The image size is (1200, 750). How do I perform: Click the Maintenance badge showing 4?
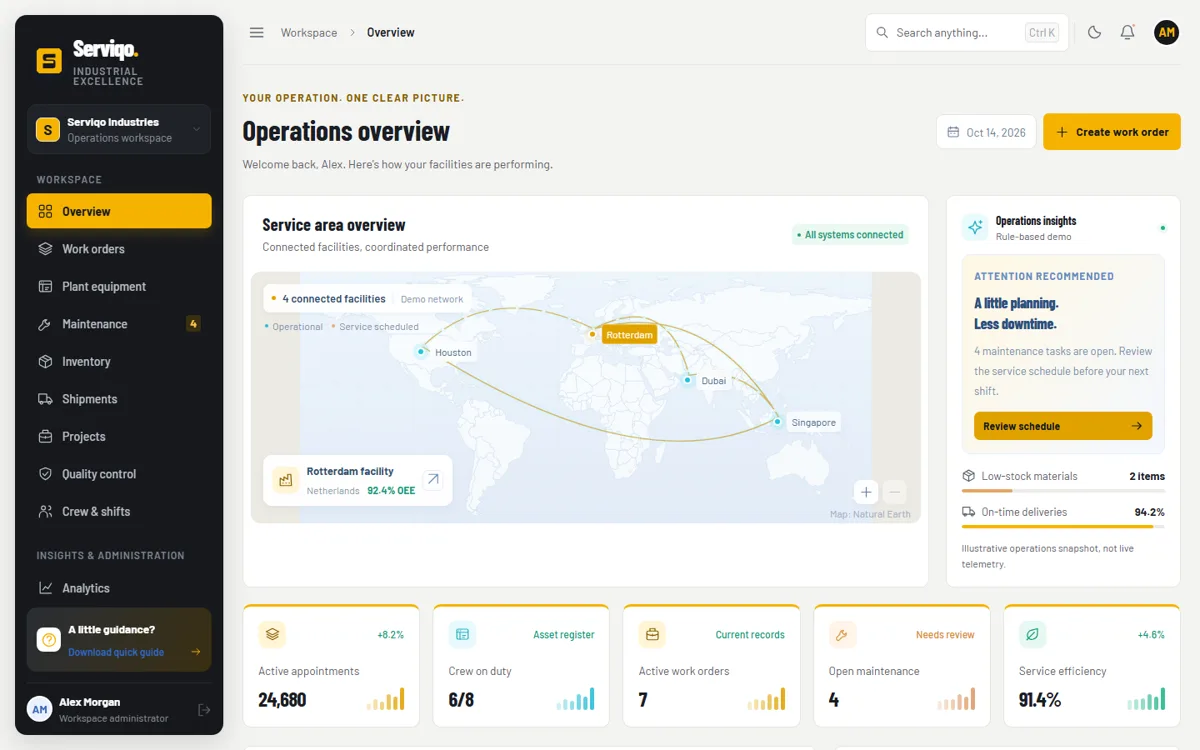pyautogui.click(x=193, y=324)
